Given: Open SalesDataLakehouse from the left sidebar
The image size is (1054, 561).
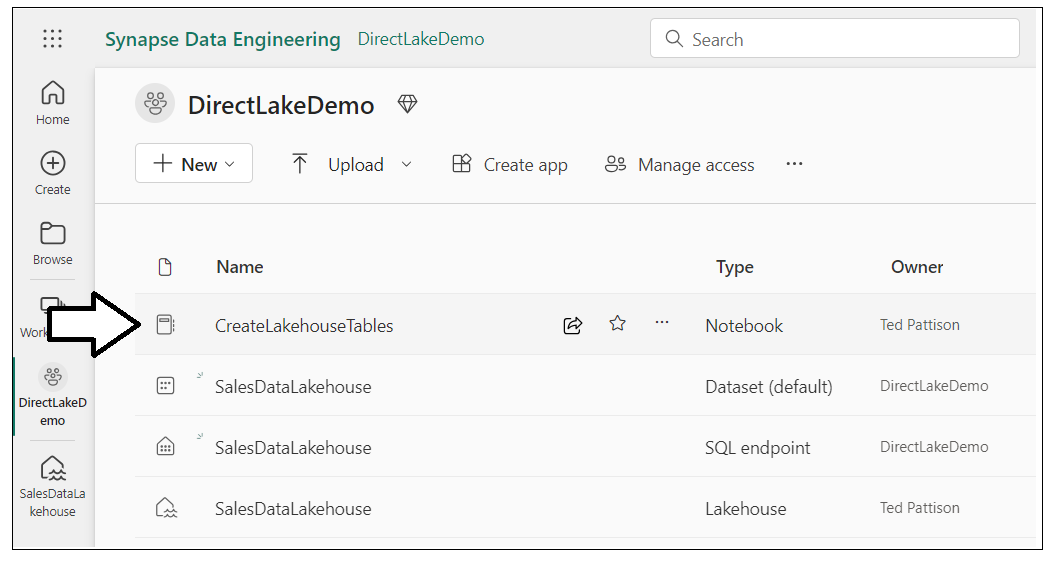Looking at the screenshot, I should 52,487.
